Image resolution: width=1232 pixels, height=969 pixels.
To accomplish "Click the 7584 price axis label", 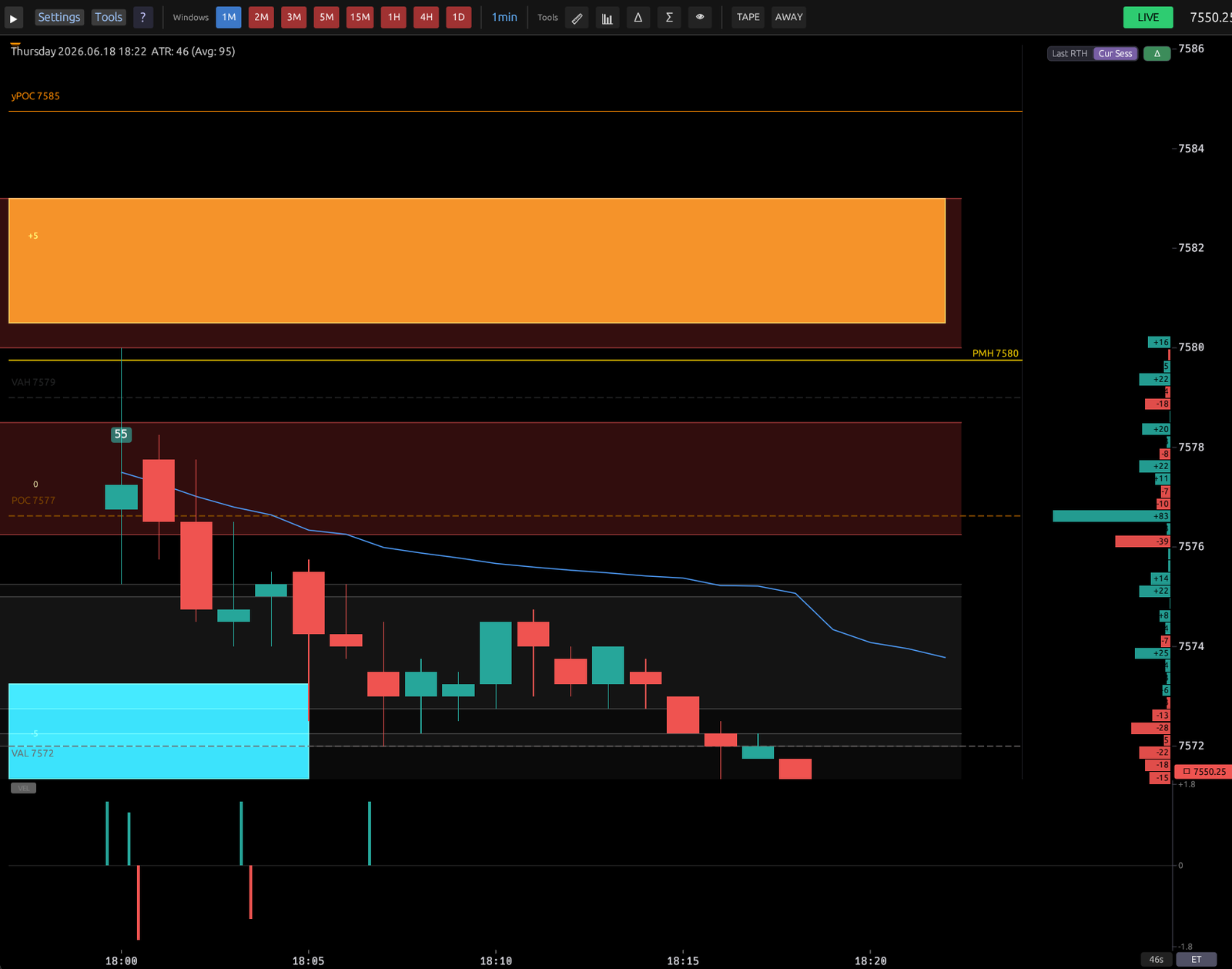I will point(1191,149).
